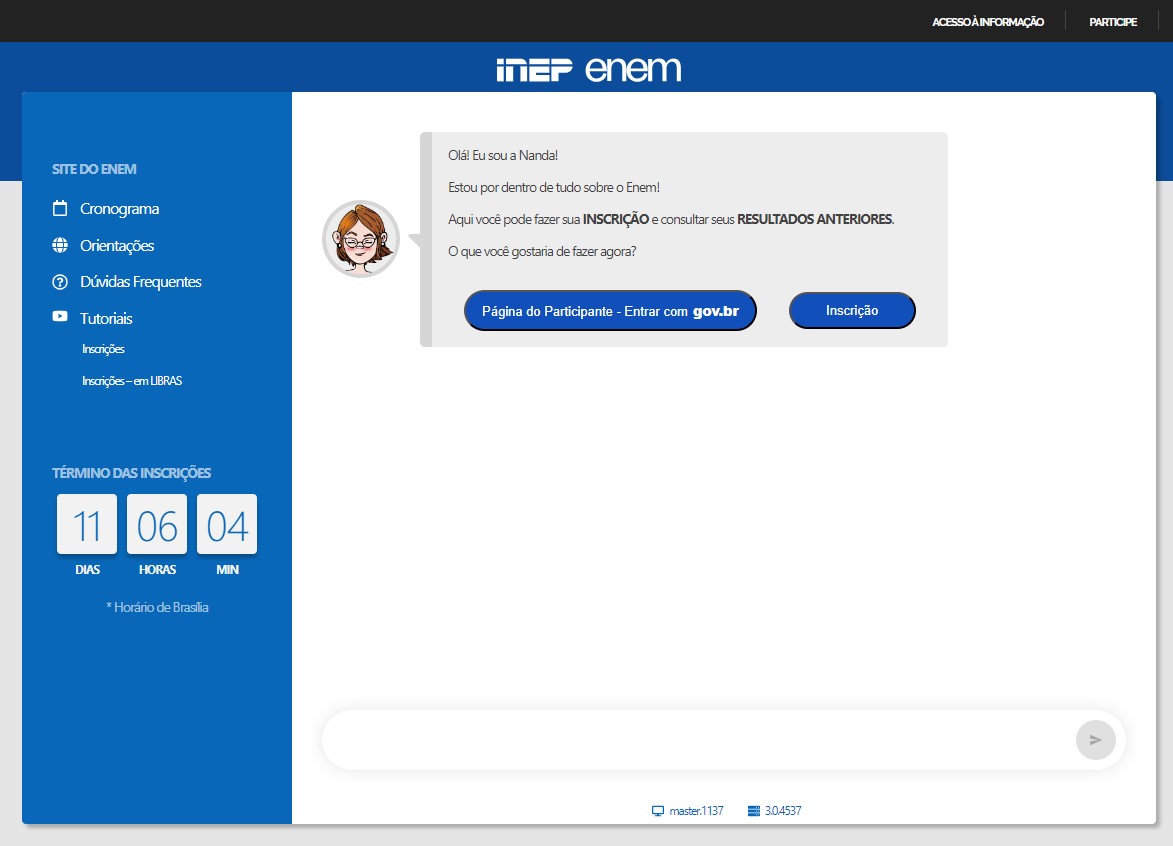Click Página do Participante gov.br button
Screen dimensions: 1173x846
610,311
